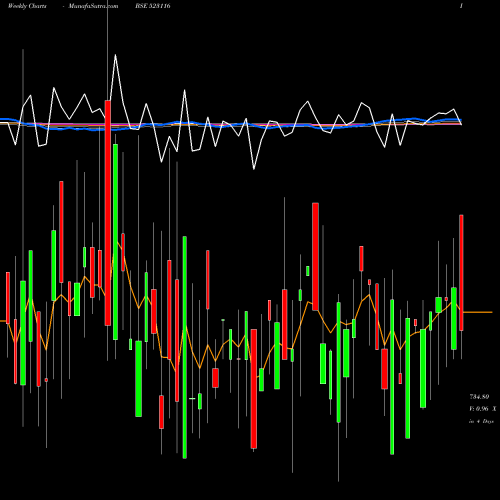The width and height of the screenshot is (500, 500).
Task: Click the "V: 0.96 X" volume text
Action: (x=482, y=409)
